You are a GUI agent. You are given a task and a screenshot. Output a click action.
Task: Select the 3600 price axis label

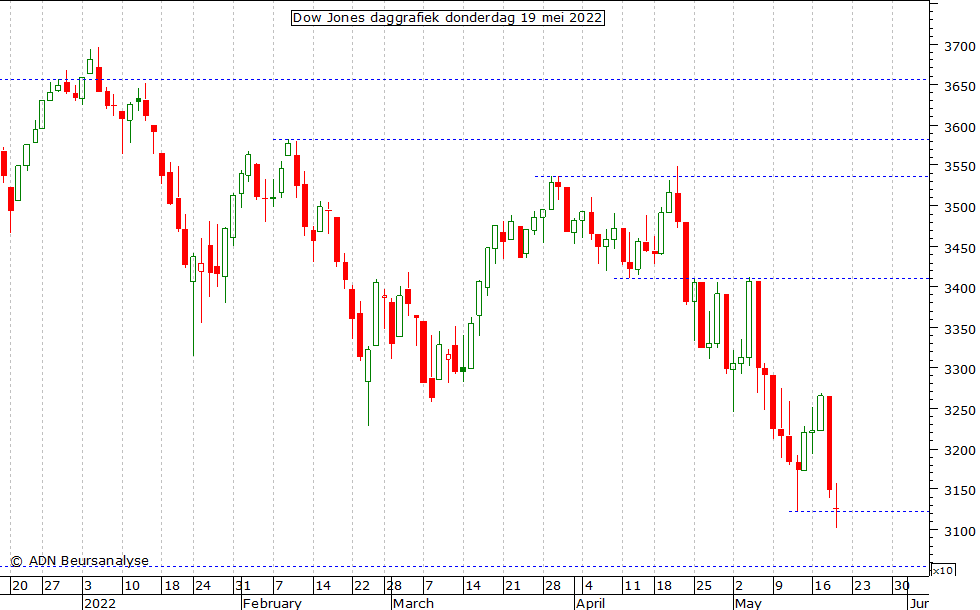pyautogui.click(x=959, y=127)
